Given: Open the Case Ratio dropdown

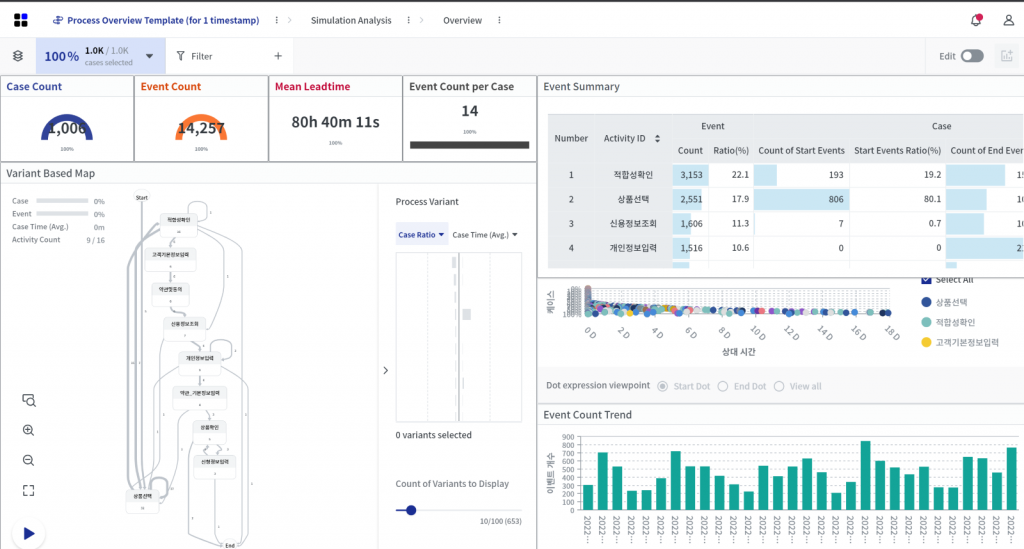Looking at the screenshot, I should point(421,235).
